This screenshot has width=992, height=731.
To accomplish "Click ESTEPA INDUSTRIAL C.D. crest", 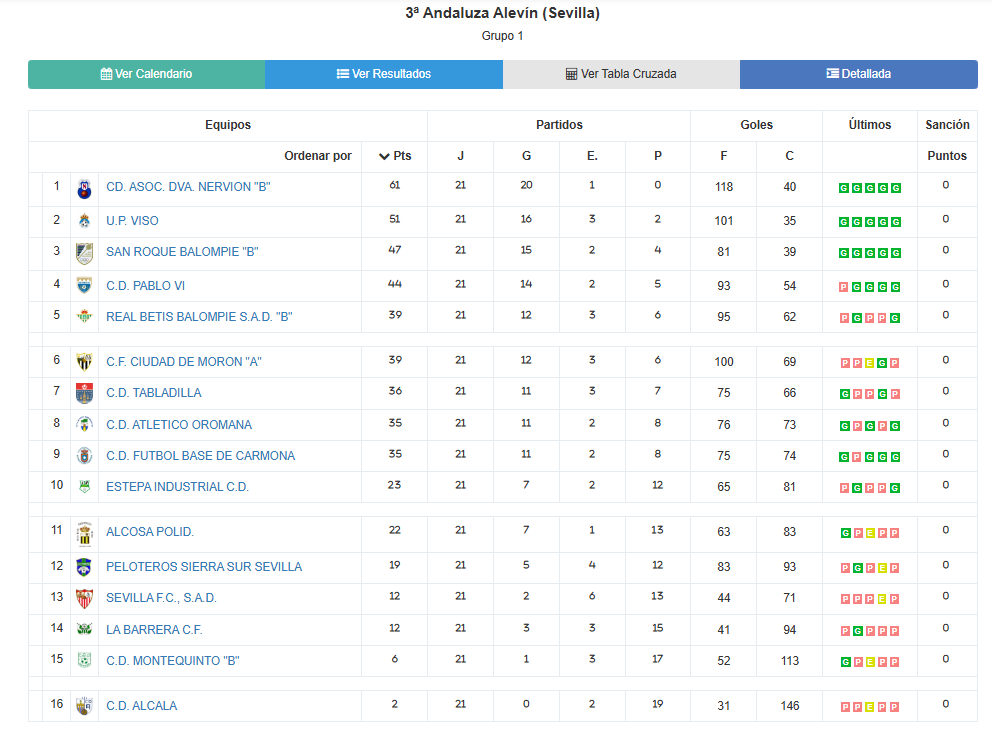I will 84,487.
